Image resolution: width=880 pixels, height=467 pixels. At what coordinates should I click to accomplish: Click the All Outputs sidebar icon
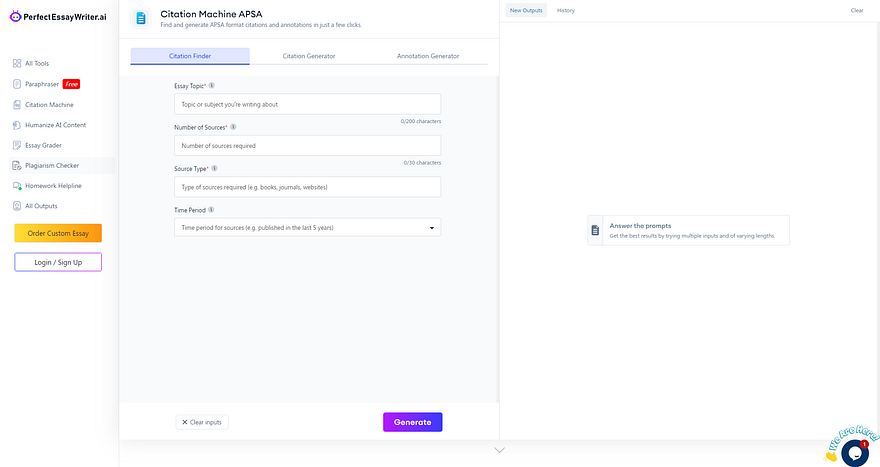point(17,206)
